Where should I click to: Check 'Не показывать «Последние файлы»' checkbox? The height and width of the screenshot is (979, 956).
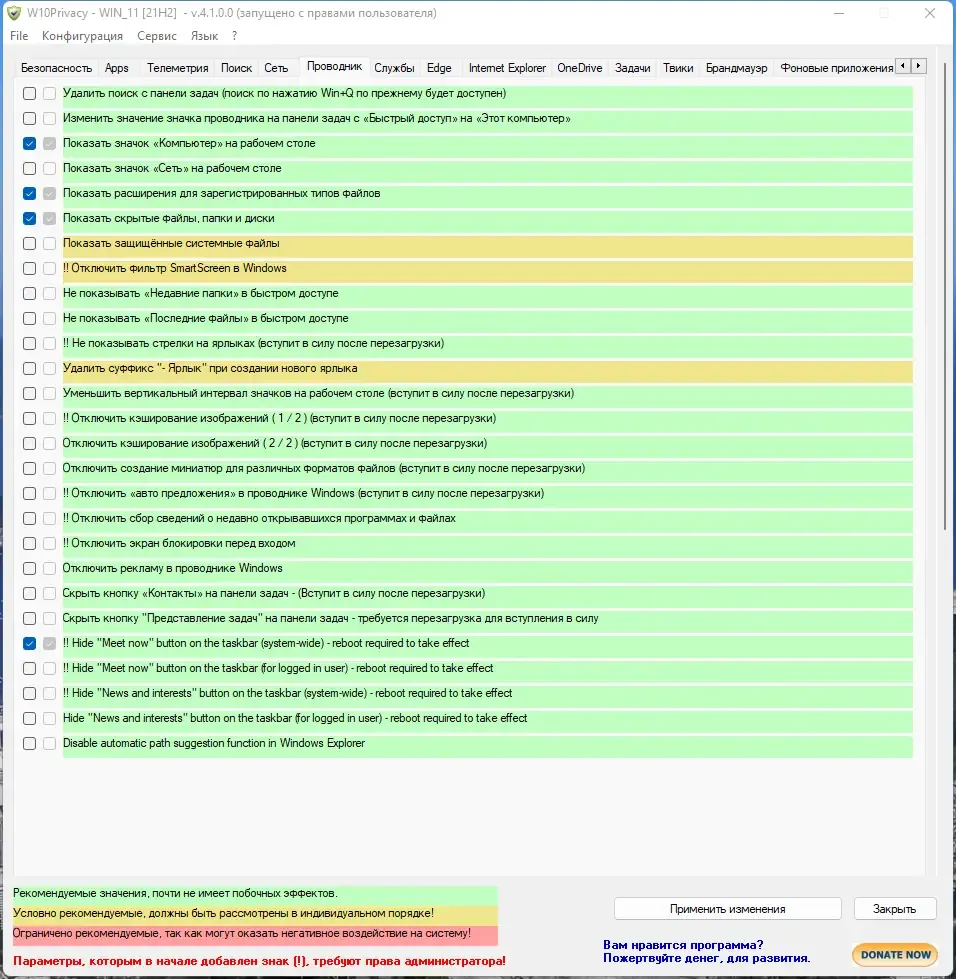tap(29, 318)
